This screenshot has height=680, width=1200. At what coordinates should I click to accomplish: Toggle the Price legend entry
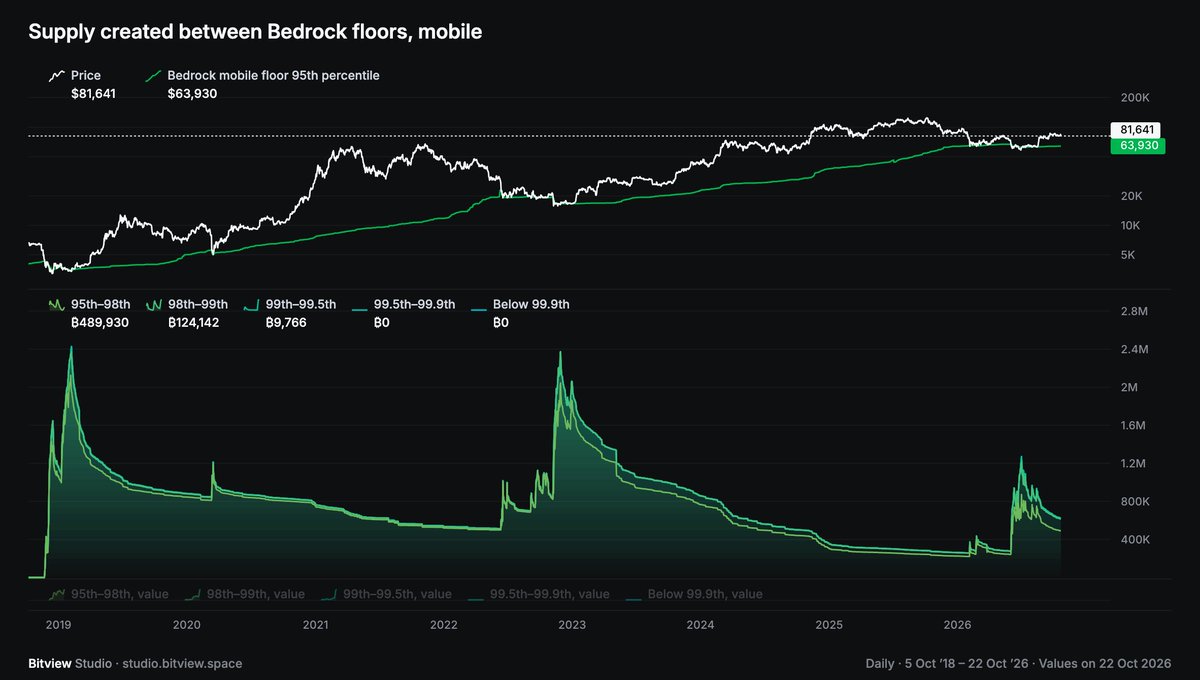tap(85, 76)
